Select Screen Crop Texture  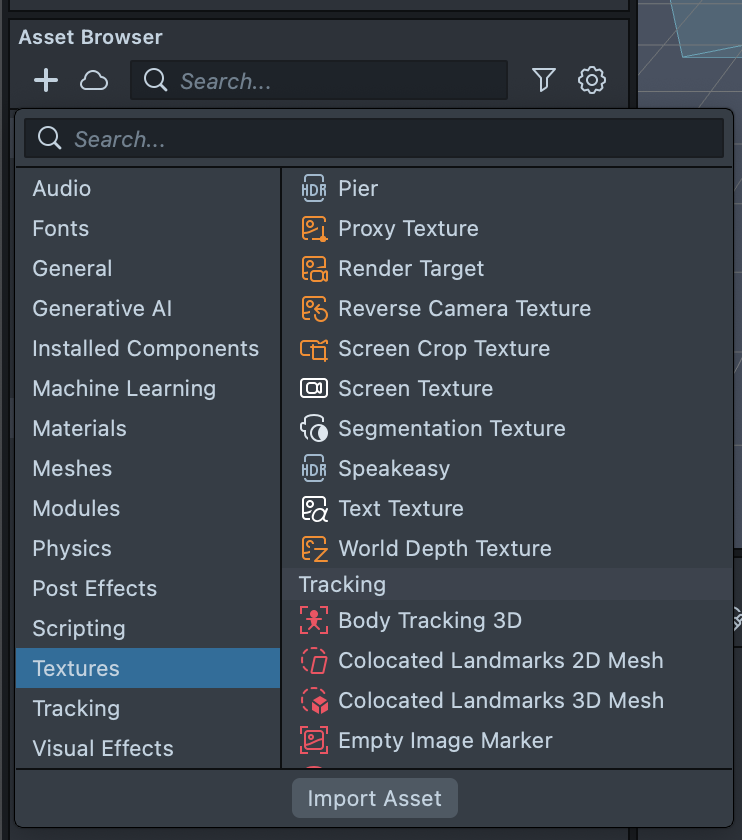444,348
